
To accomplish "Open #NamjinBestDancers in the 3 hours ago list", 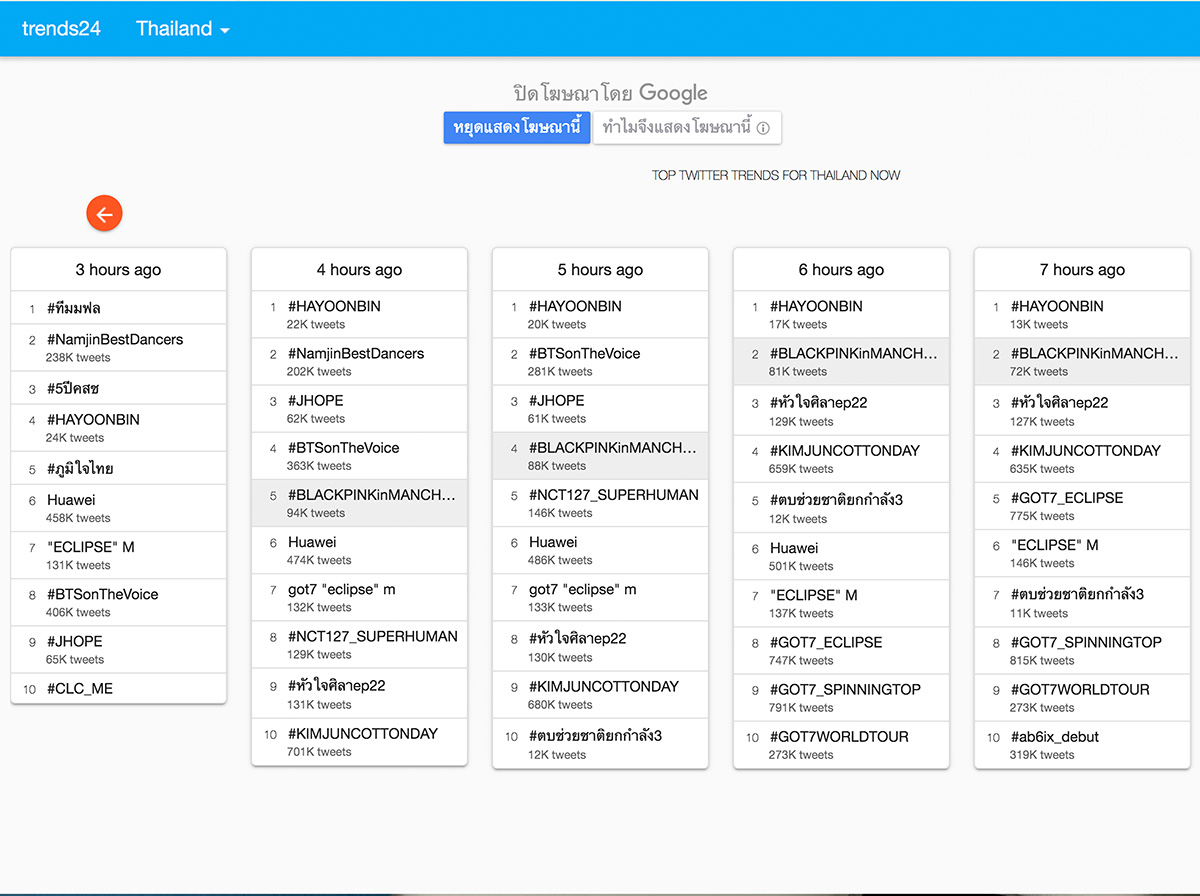I will click(x=115, y=340).
